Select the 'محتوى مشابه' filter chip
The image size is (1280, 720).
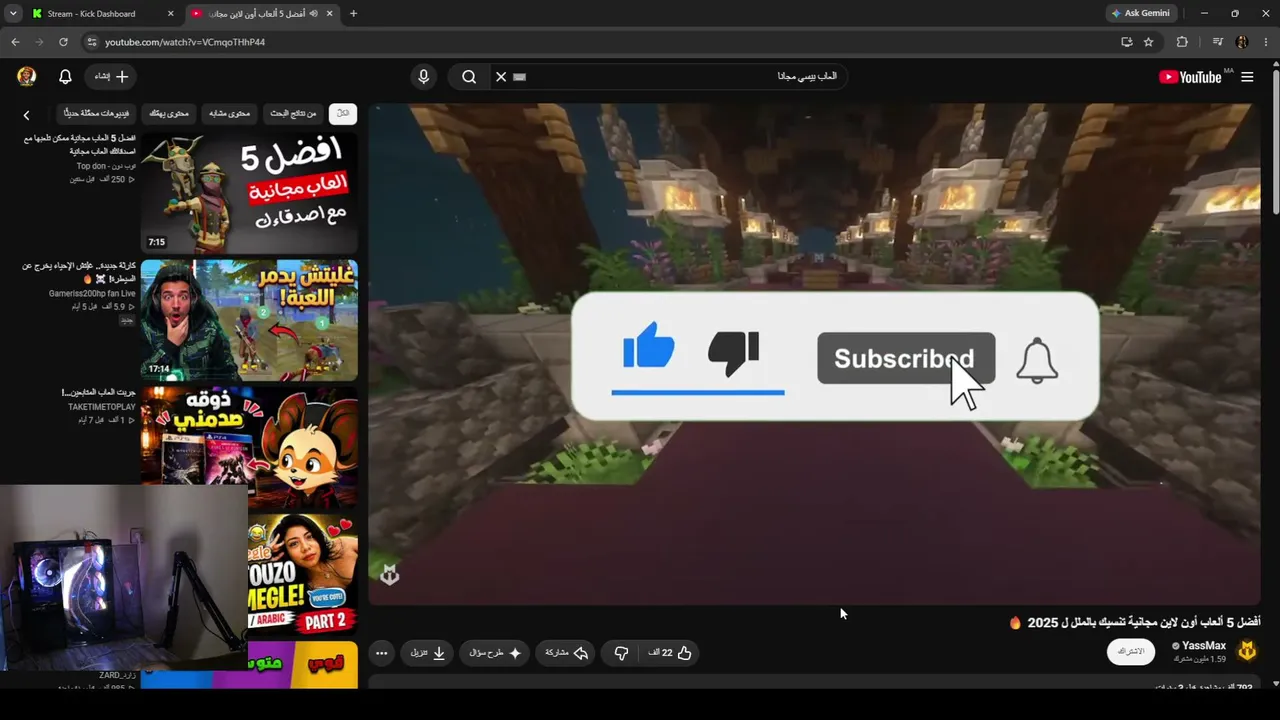[x=230, y=113]
